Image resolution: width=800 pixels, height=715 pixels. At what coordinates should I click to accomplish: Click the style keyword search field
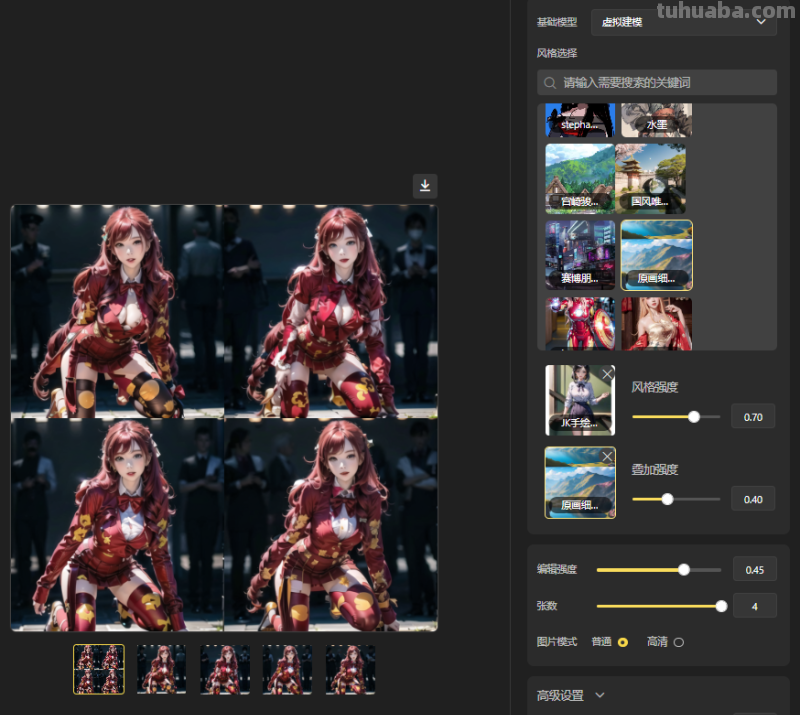tap(657, 83)
